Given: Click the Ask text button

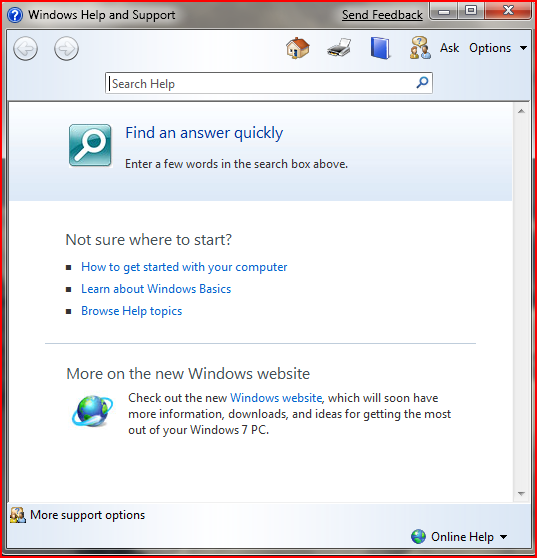Looking at the screenshot, I should coord(449,48).
